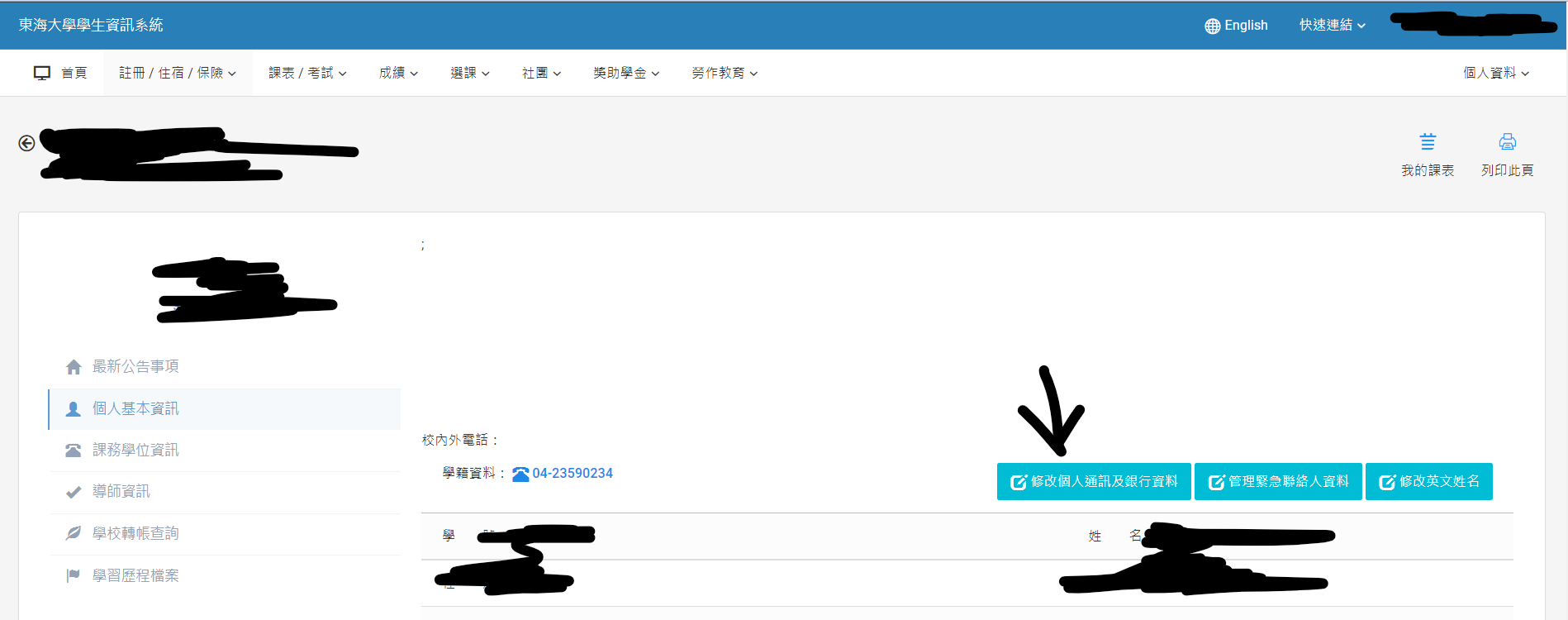Click the 學籍資料： label
This screenshot has width=1568, height=620.
pos(475,474)
